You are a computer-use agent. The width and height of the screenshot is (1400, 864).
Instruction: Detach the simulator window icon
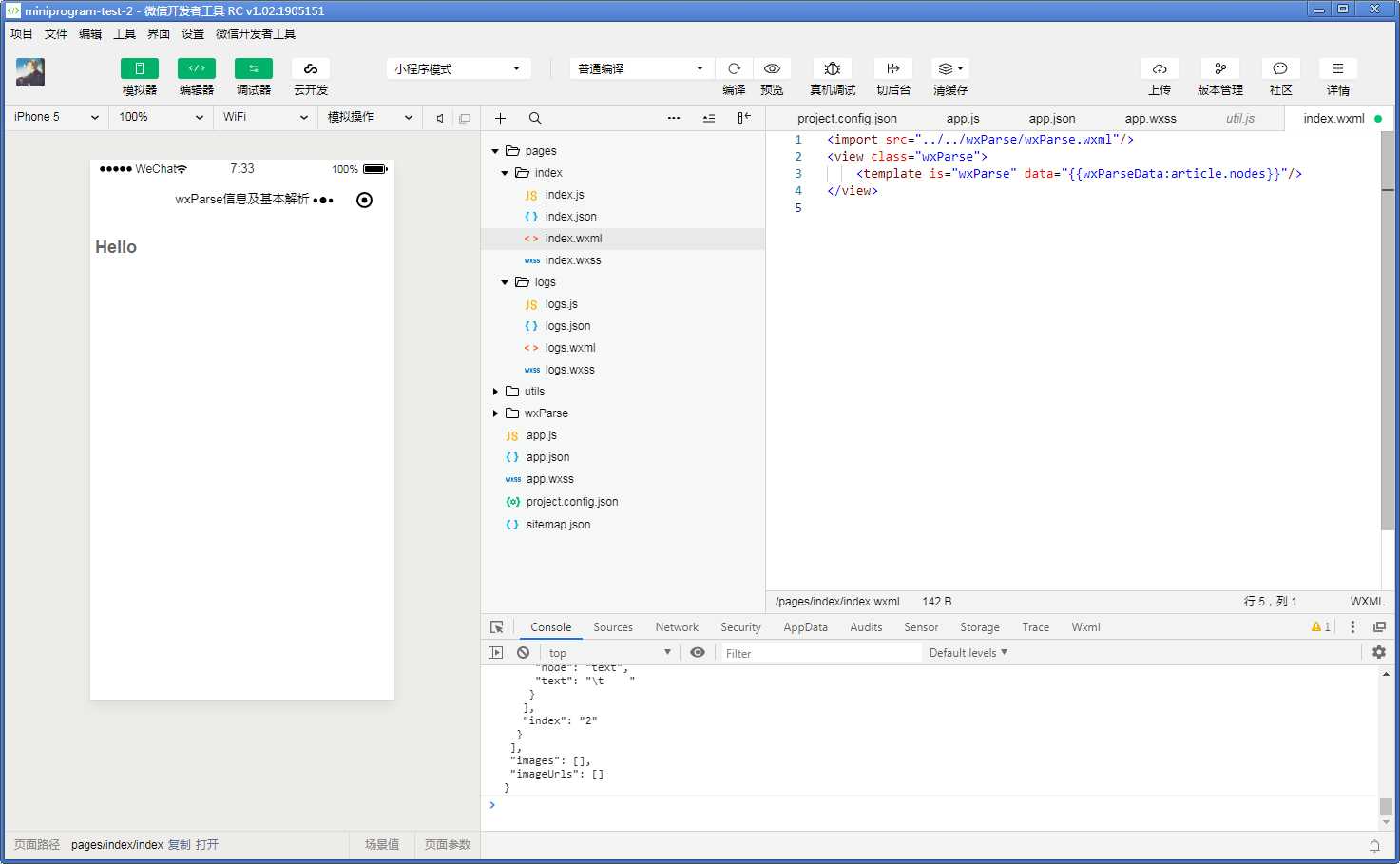coord(465,118)
